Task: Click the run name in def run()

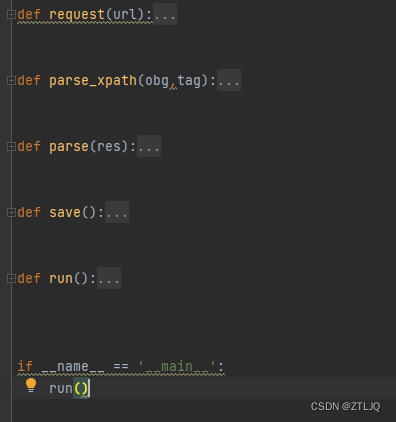Action: 61,278
